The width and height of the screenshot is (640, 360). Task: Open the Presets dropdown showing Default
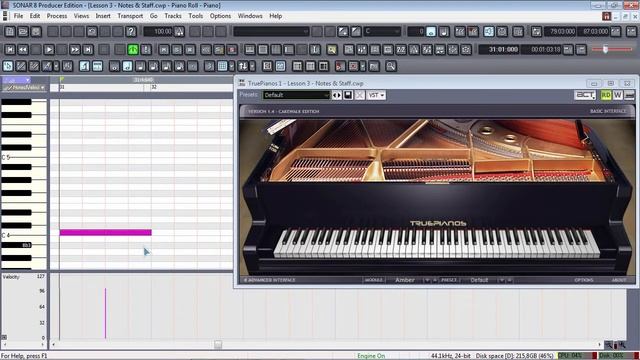coord(296,95)
